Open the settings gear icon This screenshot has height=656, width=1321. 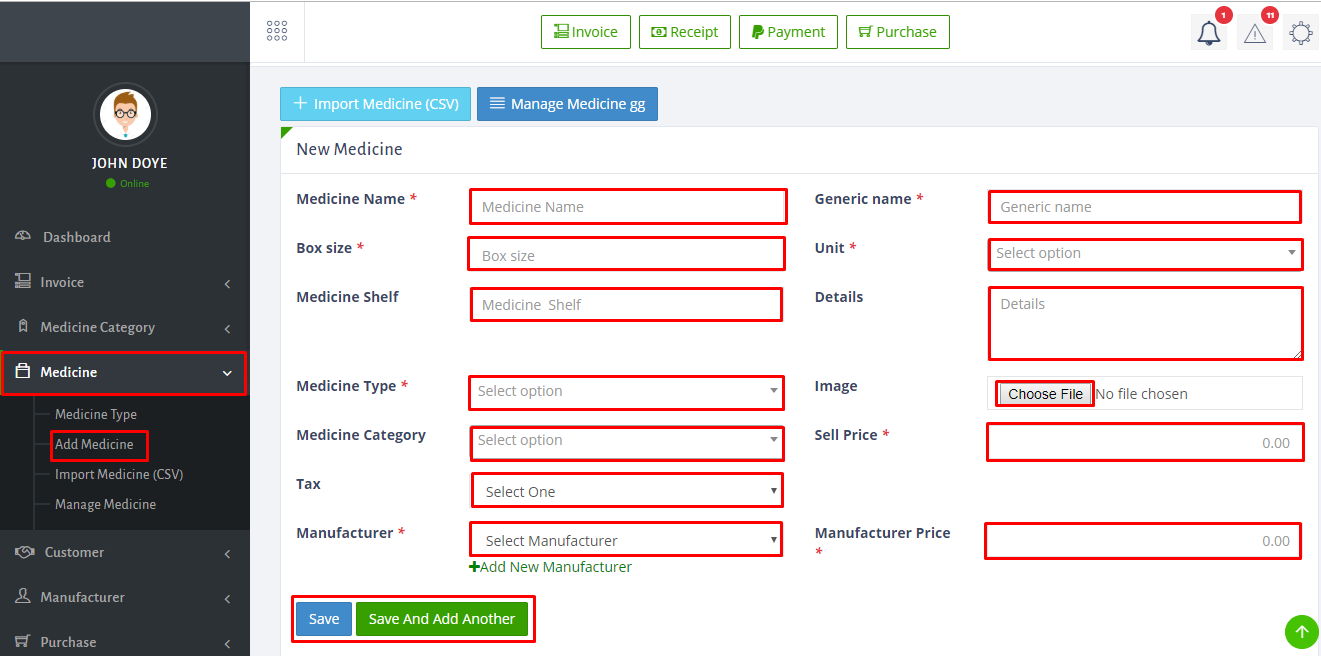coord(1300,33)
